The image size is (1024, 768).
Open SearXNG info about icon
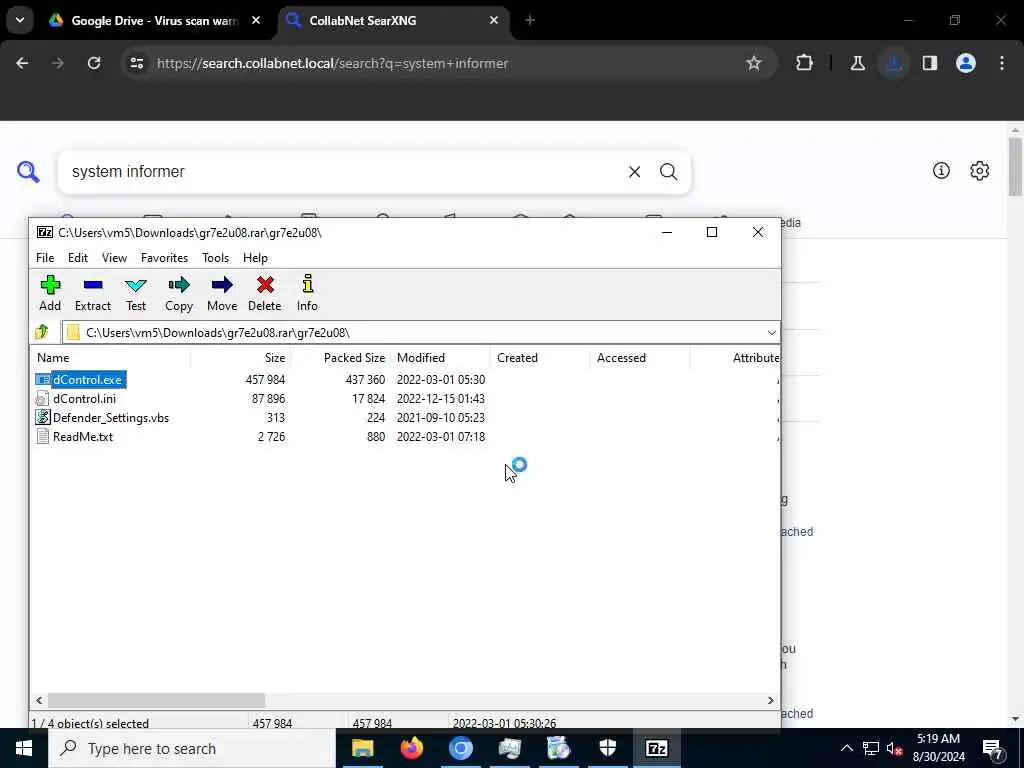click(941, 170)
